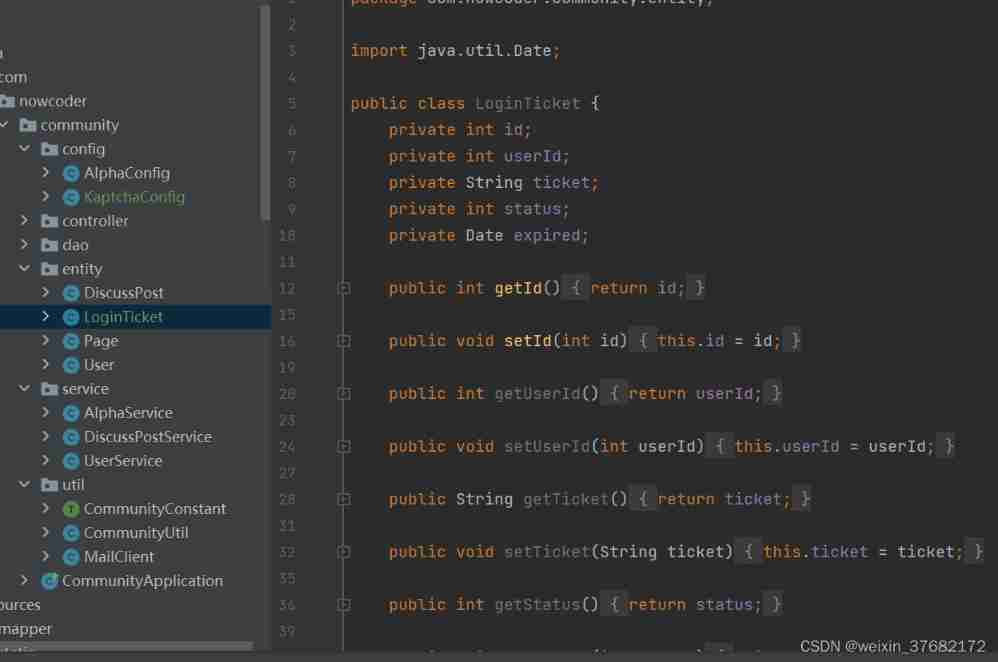This screenshot has height=662, width=998.
Task: Click the CommunityApplication class icon
Action: coord(49,581)
